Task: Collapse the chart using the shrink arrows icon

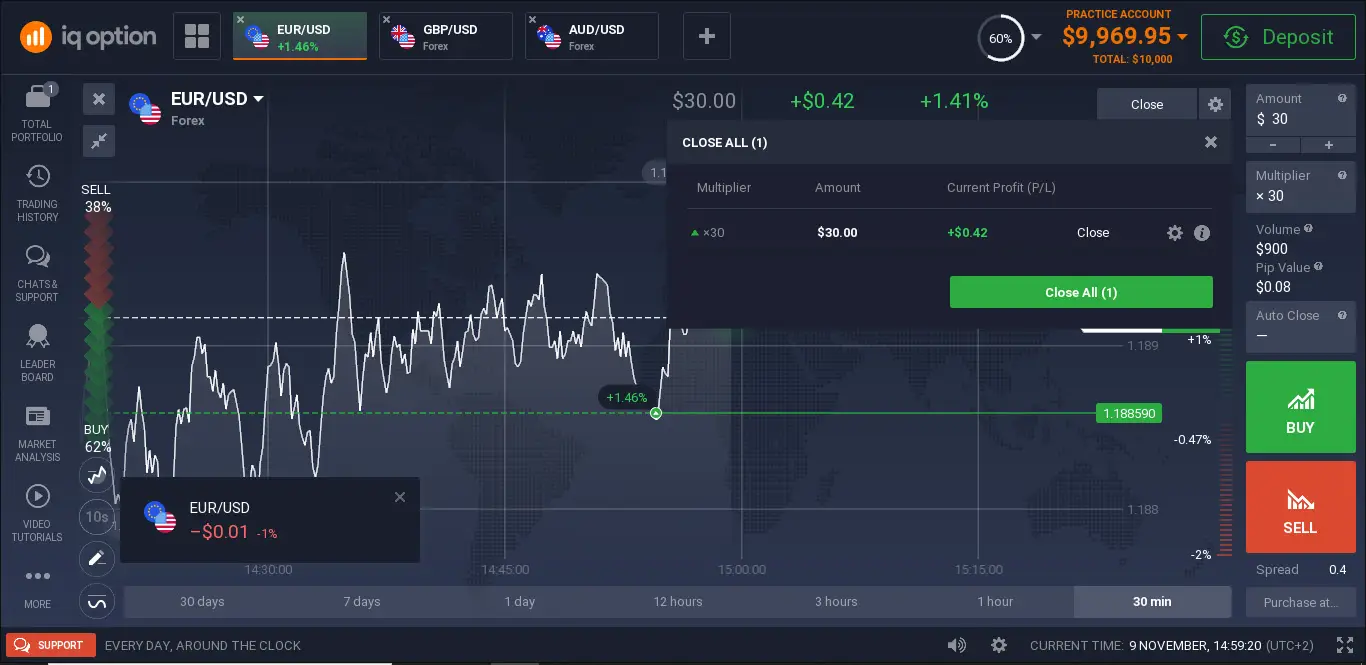Action: pos(98,141)
